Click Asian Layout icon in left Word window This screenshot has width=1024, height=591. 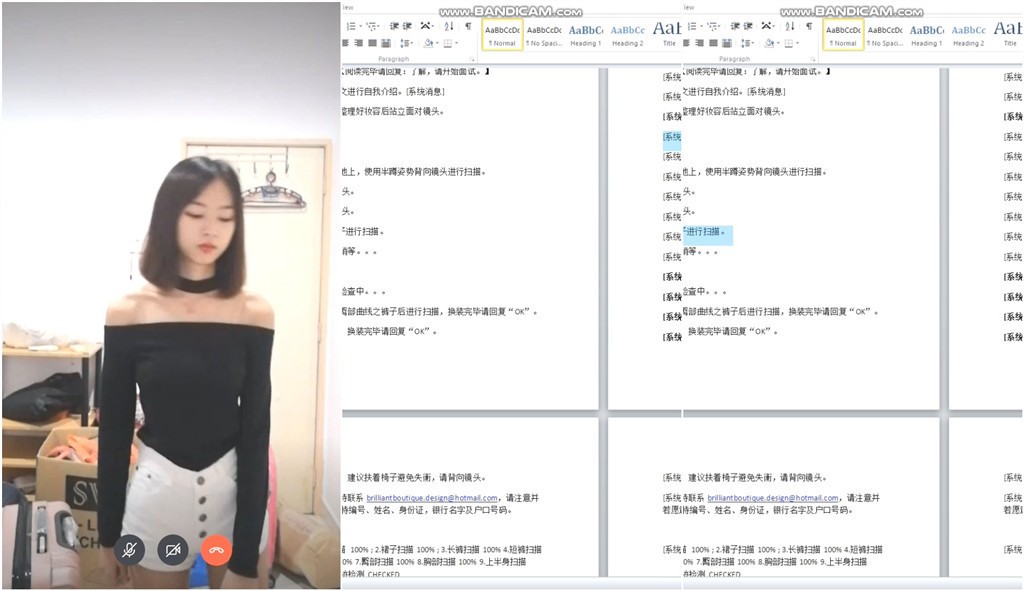pyautogui.click(x=424, y=26)
